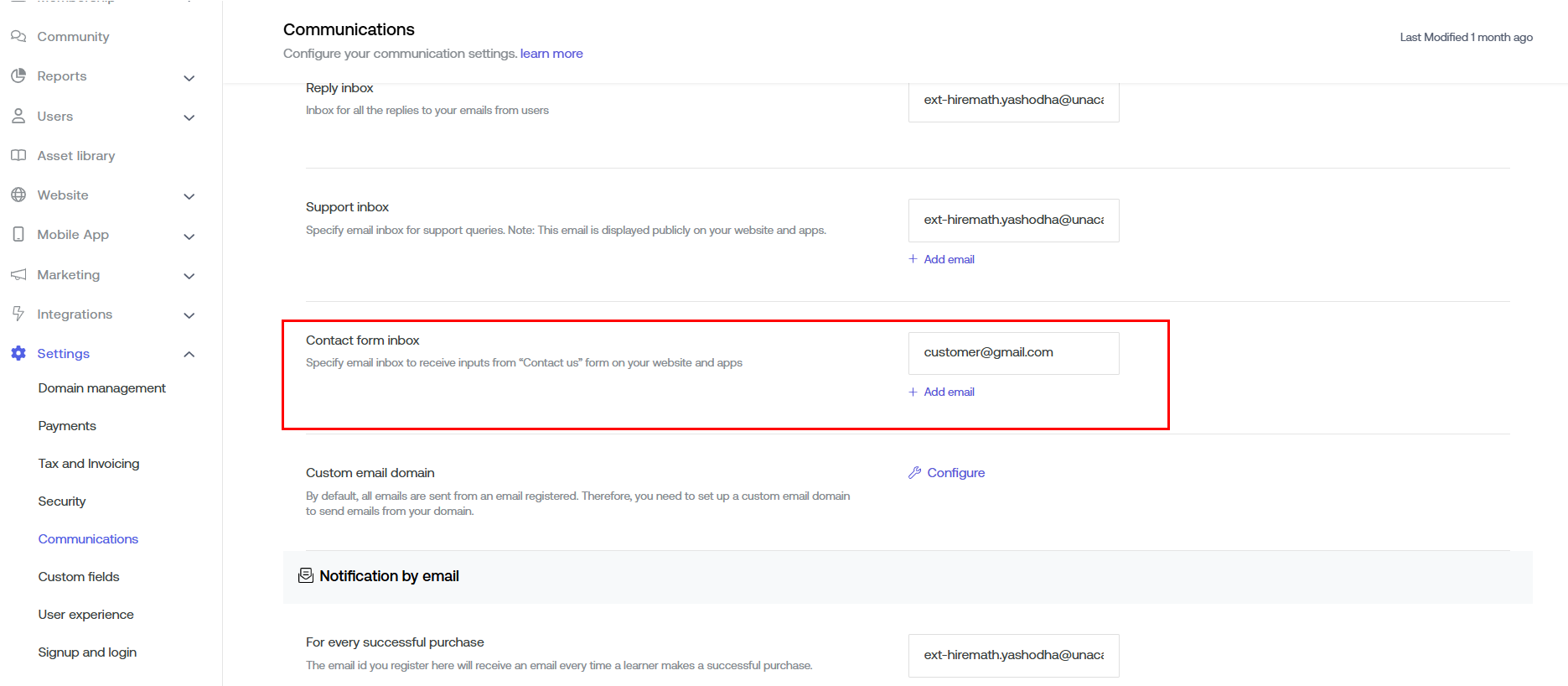Click the Website globe icon
1568x686 pixels.
(18, 195)
